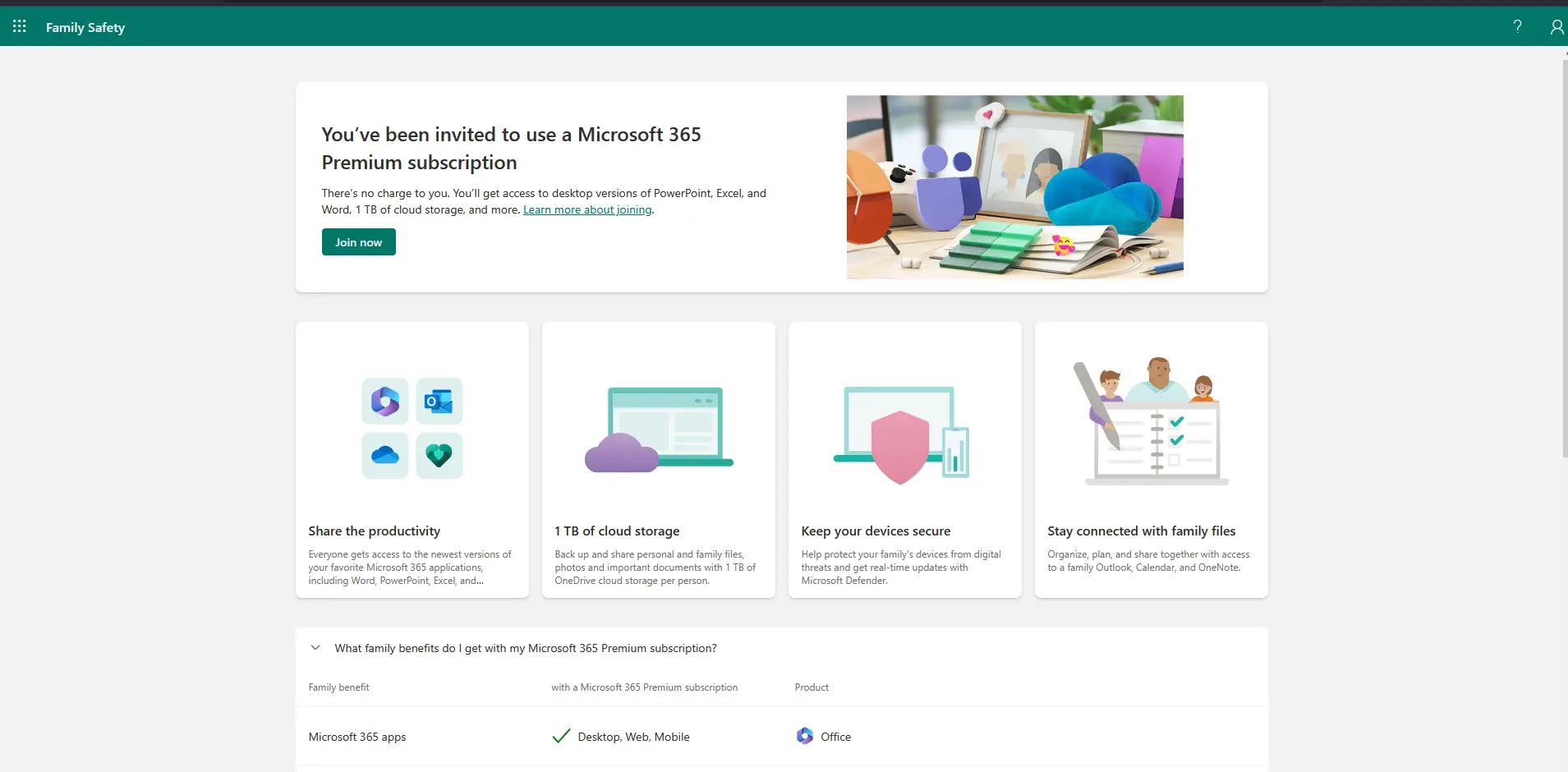
Task: Click the Join now button
Action: [359, 242]
